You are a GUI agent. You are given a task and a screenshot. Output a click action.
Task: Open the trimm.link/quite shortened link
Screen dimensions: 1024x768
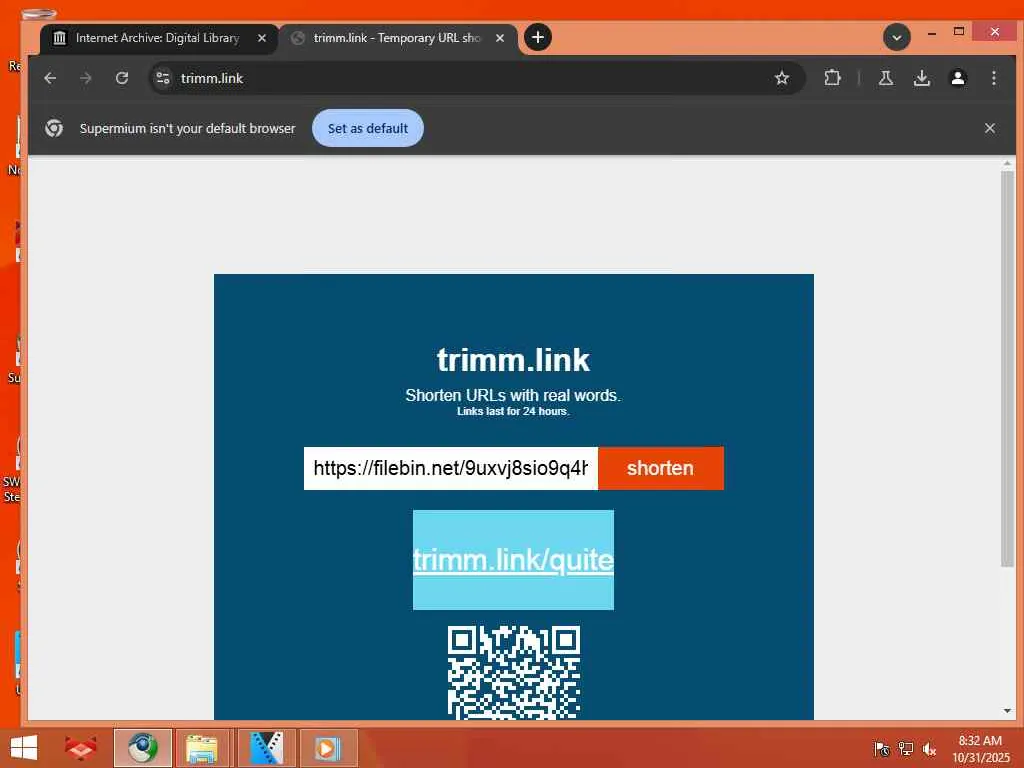tap(513, 560)
